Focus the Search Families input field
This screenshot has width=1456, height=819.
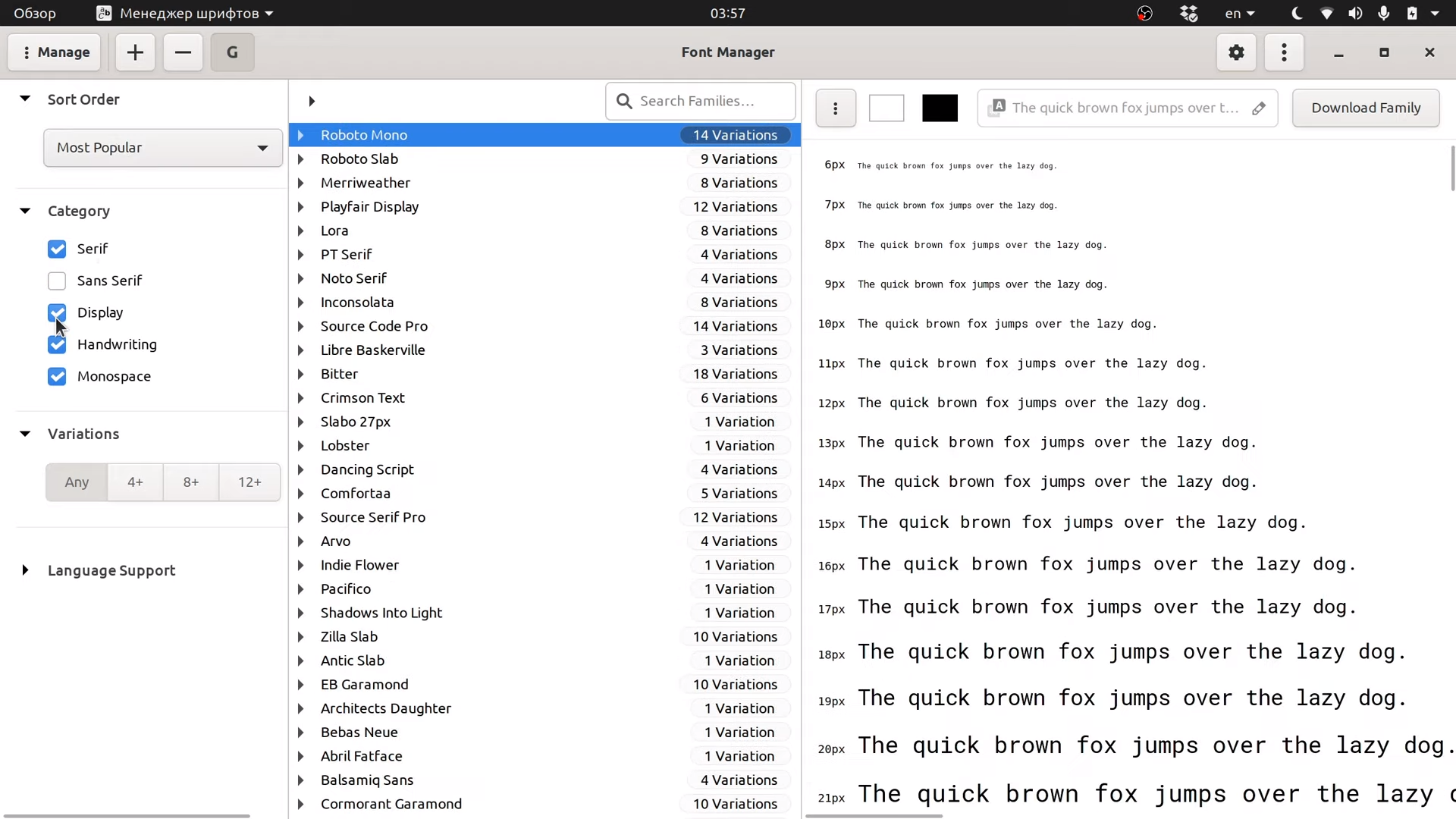click(701, 101)
